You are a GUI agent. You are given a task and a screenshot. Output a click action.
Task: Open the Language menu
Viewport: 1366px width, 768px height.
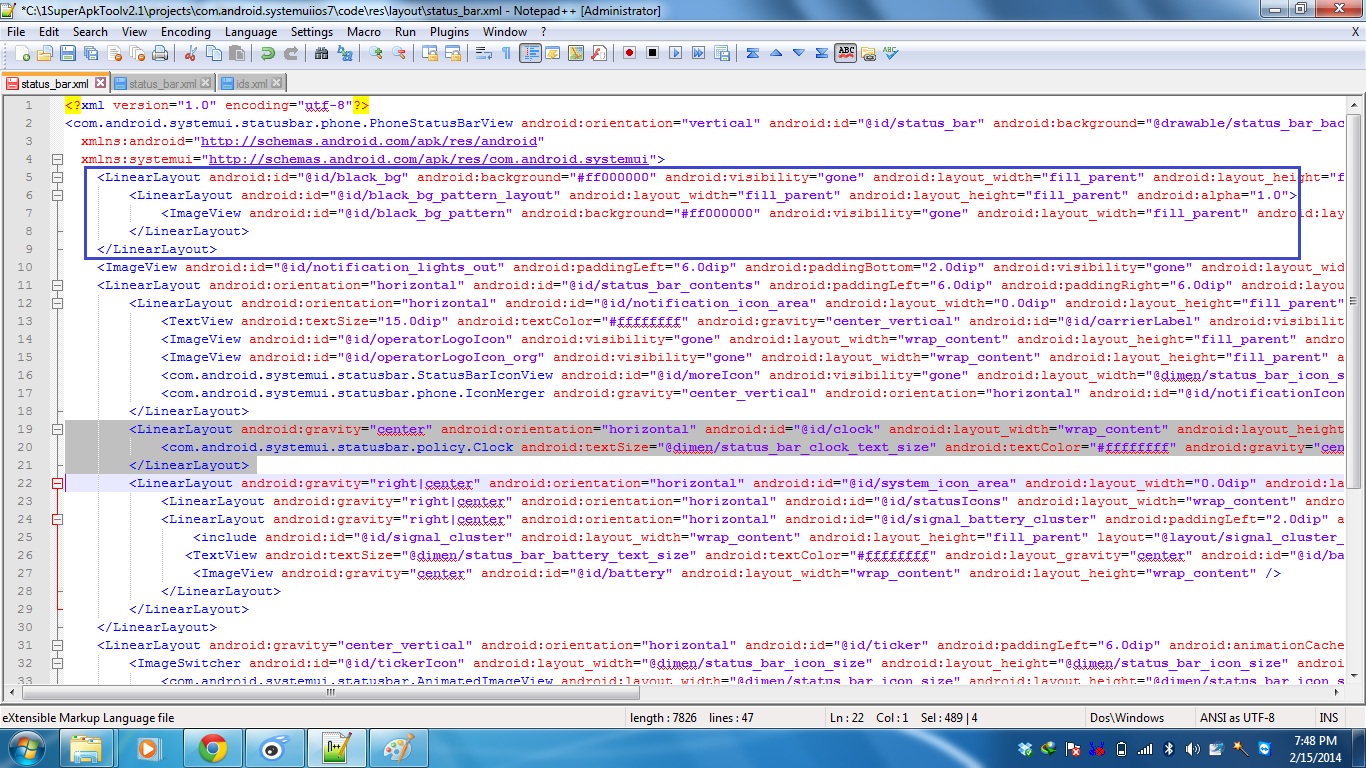[x=251, y=31]
